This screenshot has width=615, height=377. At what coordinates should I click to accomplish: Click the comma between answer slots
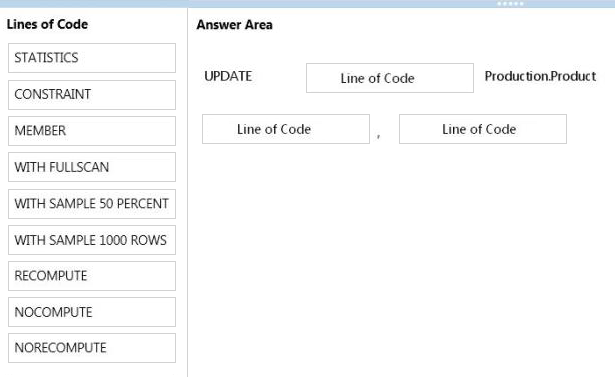(378, 136)
